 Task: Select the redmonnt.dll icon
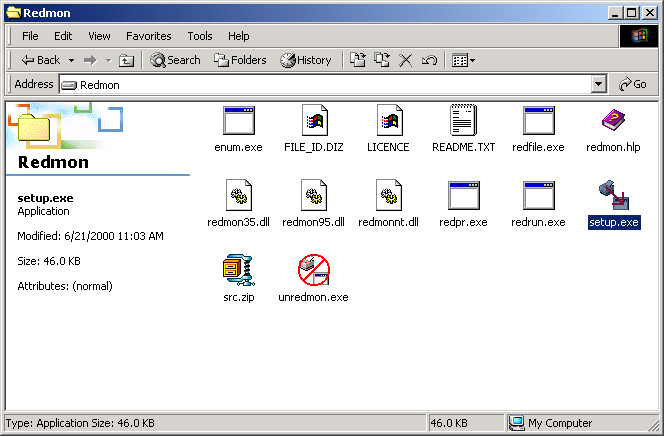(389, 195)
